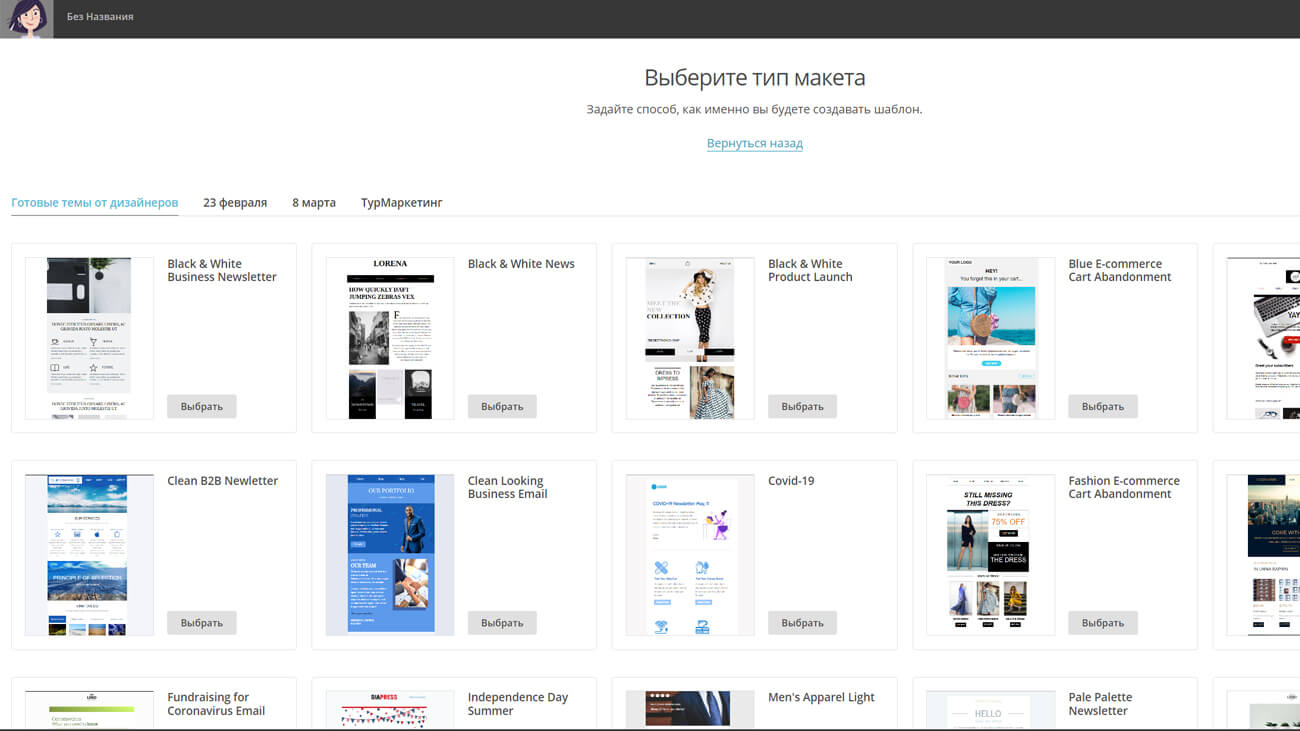This screenshot has height=731, width=1300.
Task: Click the user avatar icon
Action: (27, 18)
